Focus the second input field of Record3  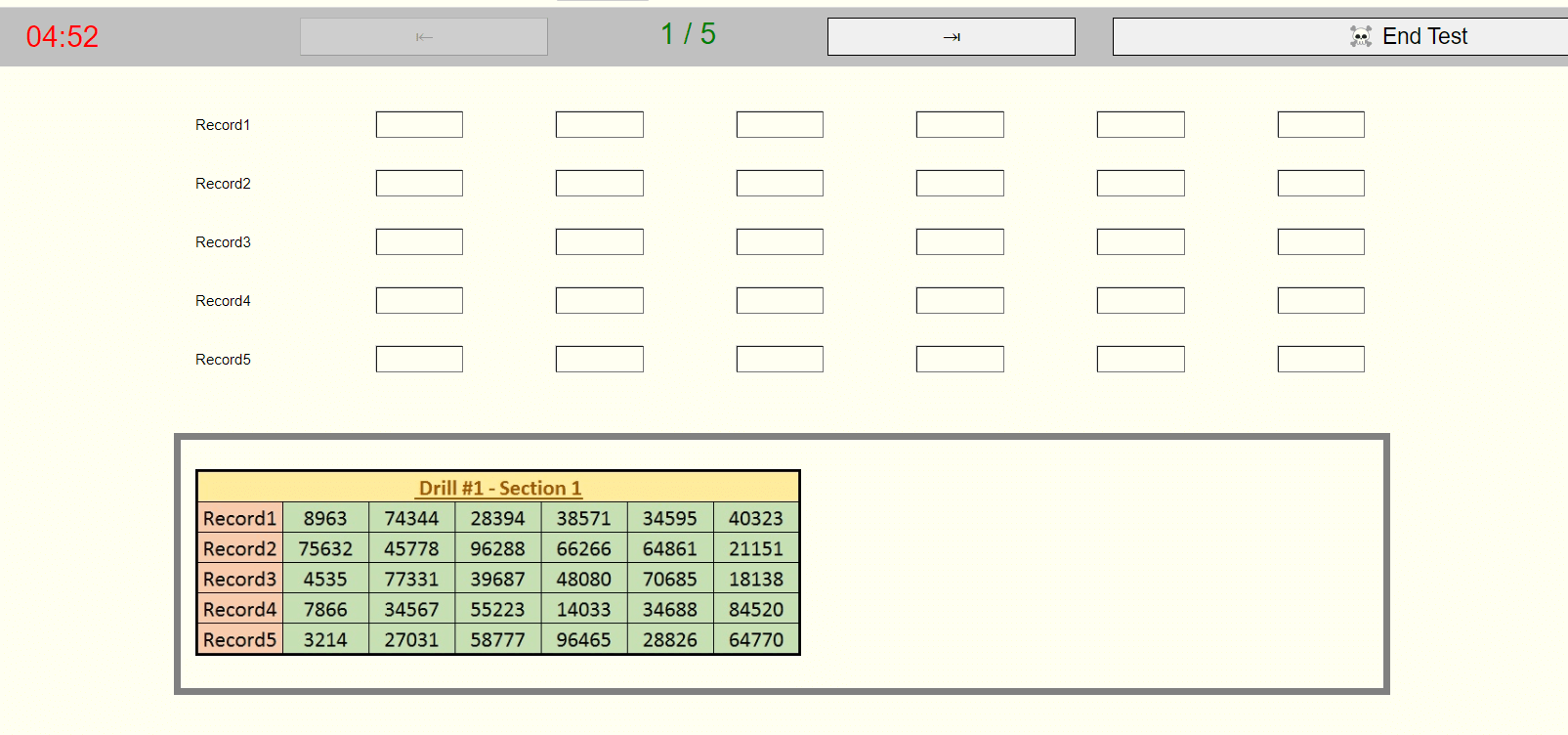[600, 241]
